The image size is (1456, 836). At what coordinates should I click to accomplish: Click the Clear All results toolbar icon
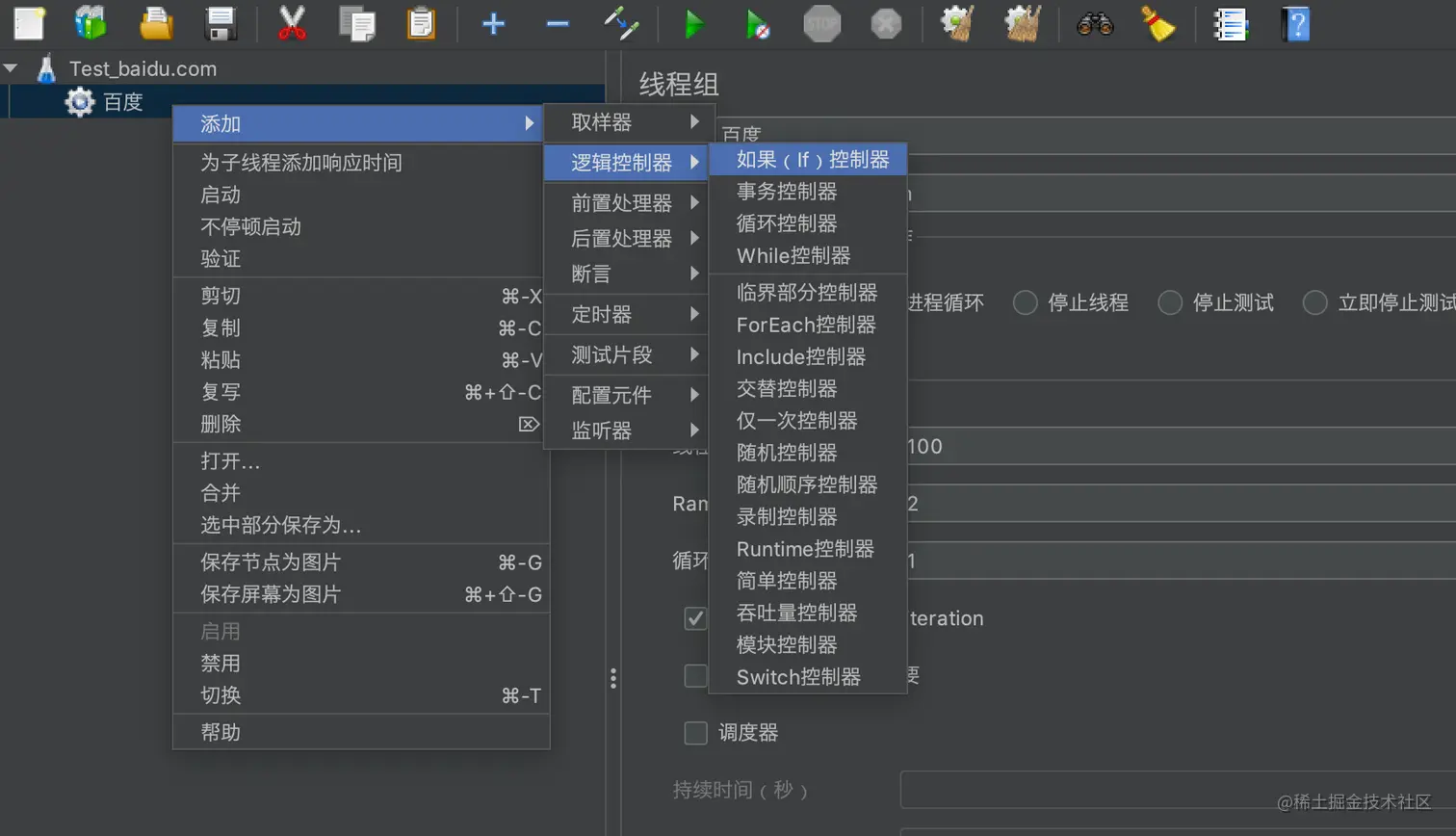pos(1023,23)
